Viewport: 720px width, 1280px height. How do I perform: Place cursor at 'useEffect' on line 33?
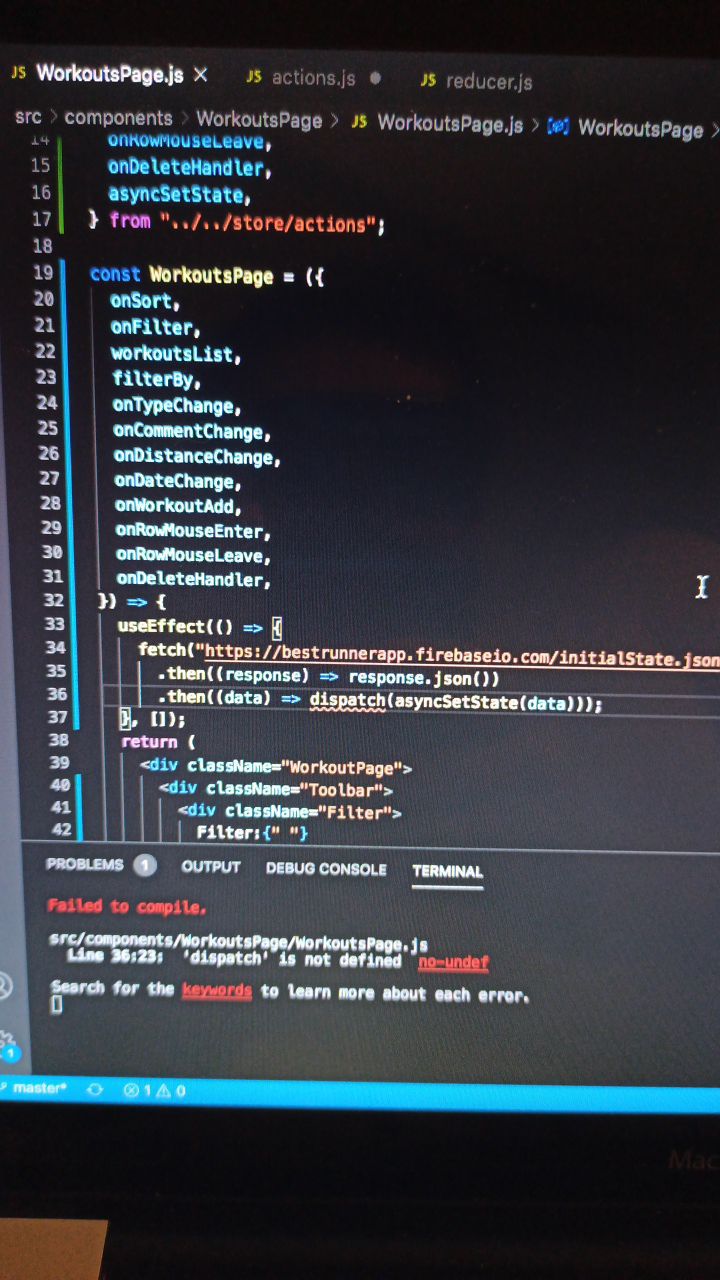point(160,627)
